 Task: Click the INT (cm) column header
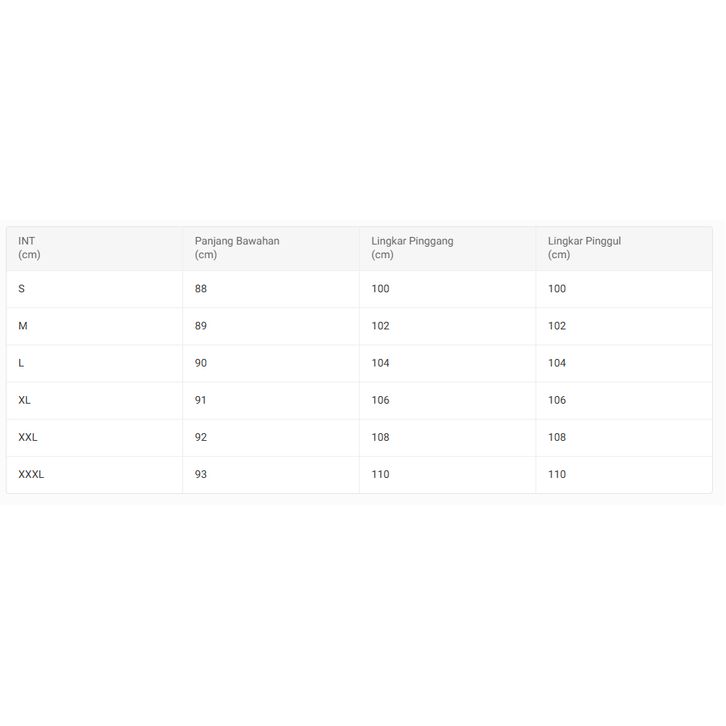click(29, 248)
